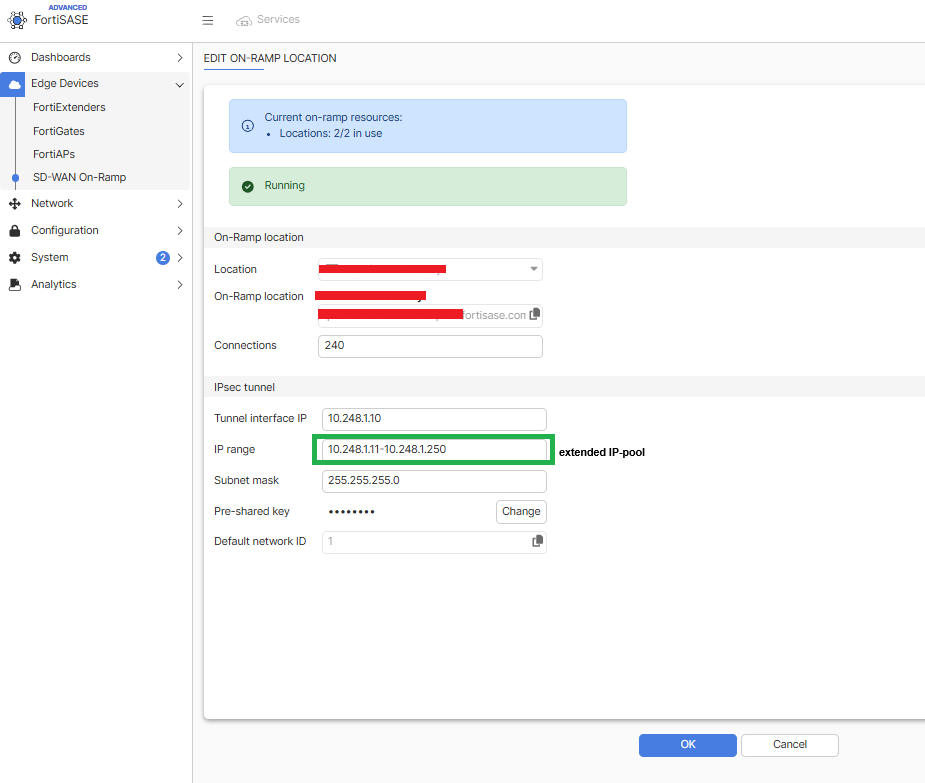The height and width of the screenshot is (783, 925).
Task: Click the FortiSASE logo icon
Action: click(x=17, y=20)
